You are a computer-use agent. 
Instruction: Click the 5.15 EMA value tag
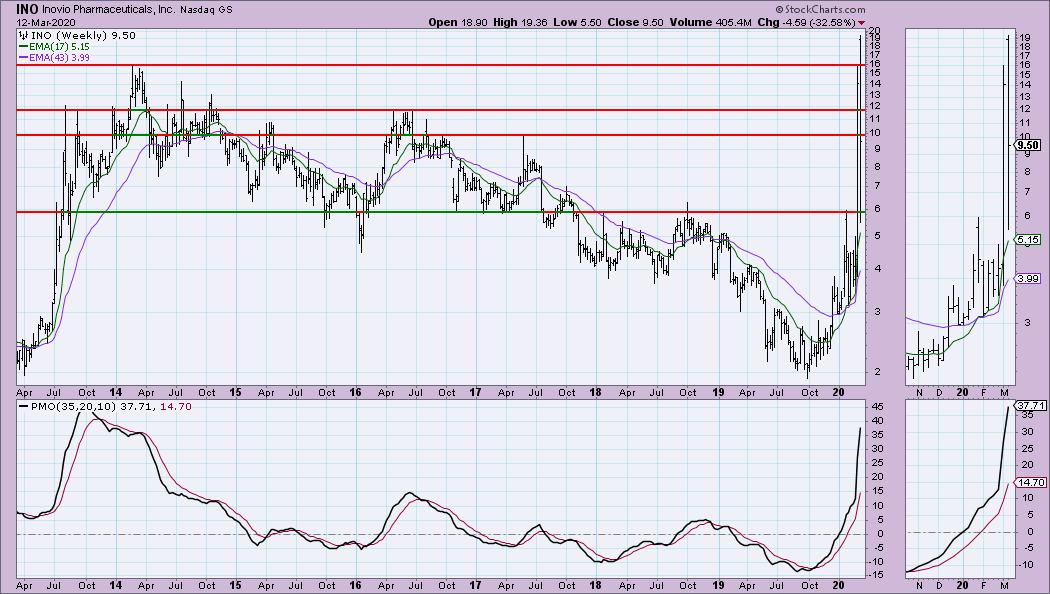[x=1027, y=239]
